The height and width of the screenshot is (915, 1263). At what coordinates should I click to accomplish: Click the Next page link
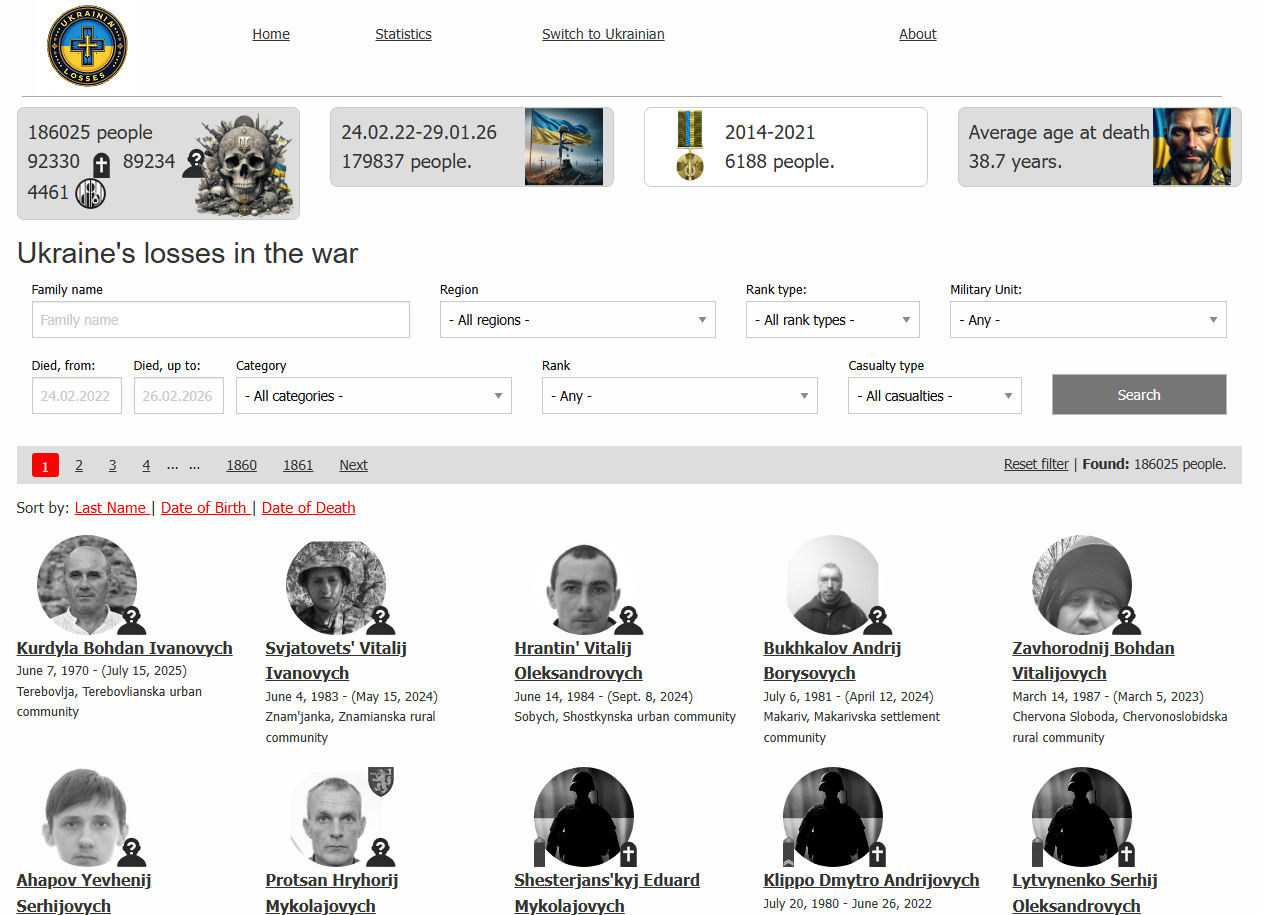coord(353,465)
